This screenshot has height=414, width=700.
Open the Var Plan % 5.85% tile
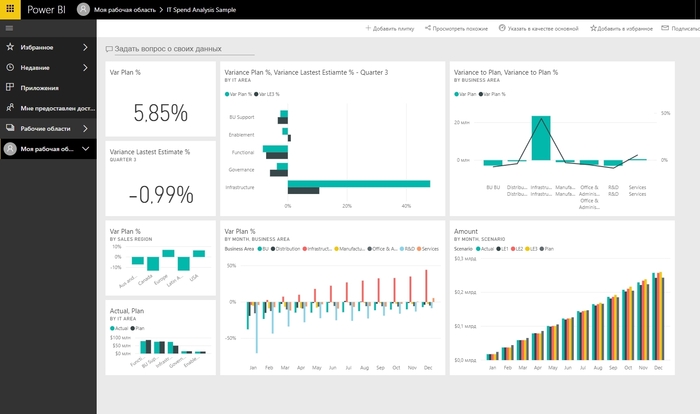160,98
